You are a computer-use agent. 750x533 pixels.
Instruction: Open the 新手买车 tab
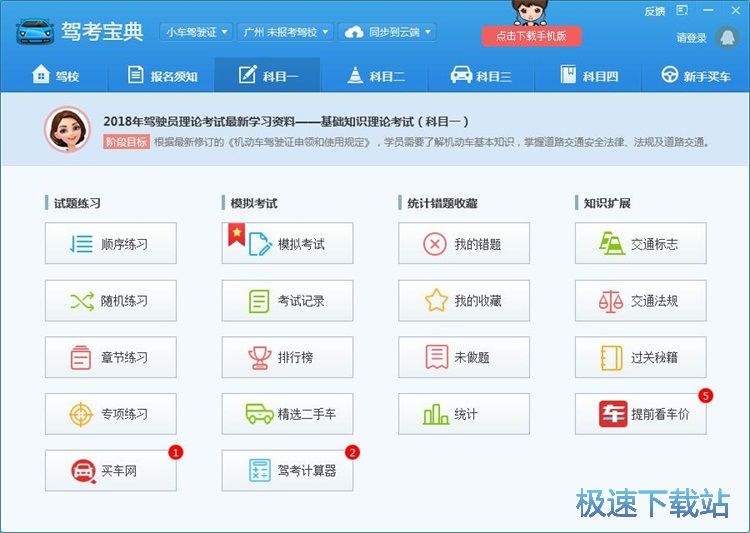click(695, 75)
